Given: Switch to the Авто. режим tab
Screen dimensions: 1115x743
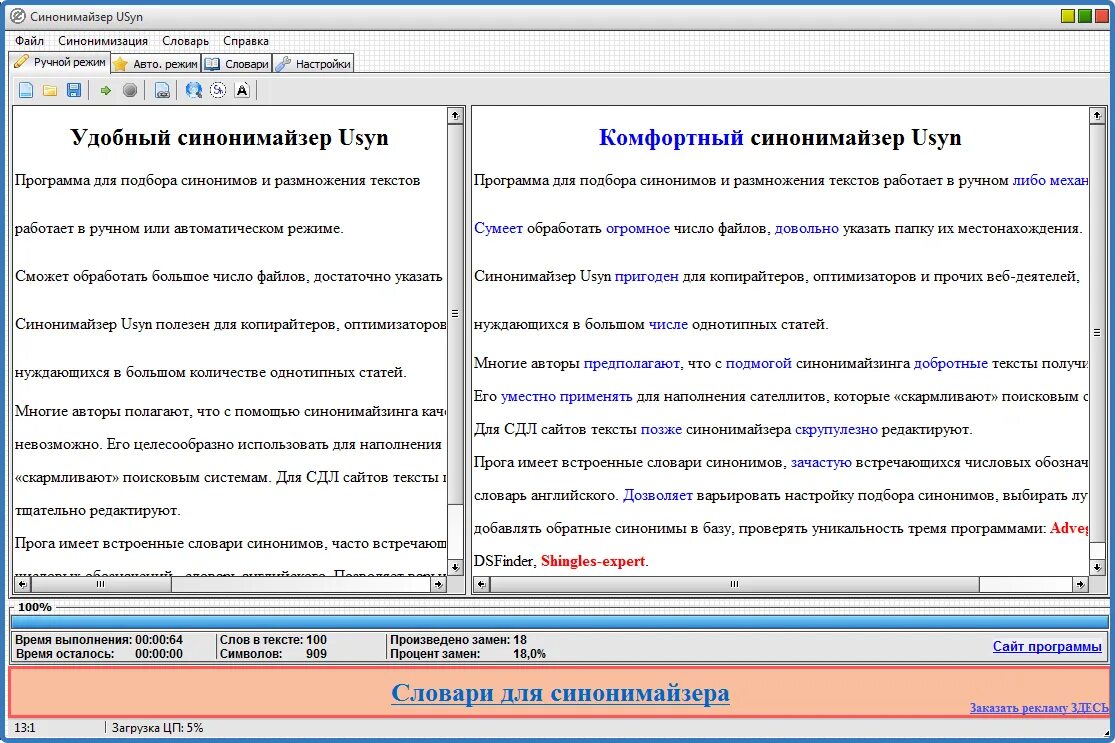Looking at the screenshot, I should pos(156,64).
